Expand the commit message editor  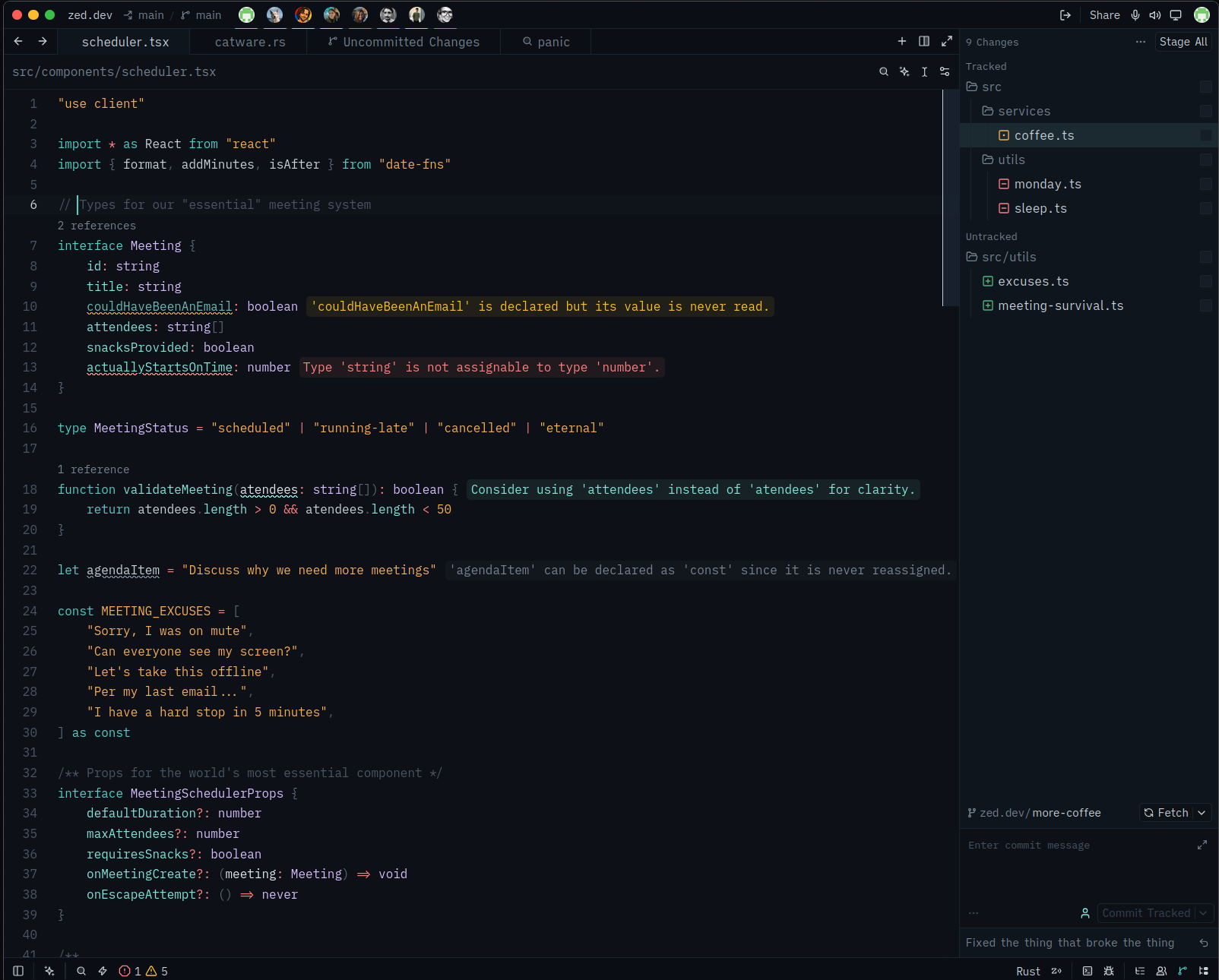[x=1202, y=845]
